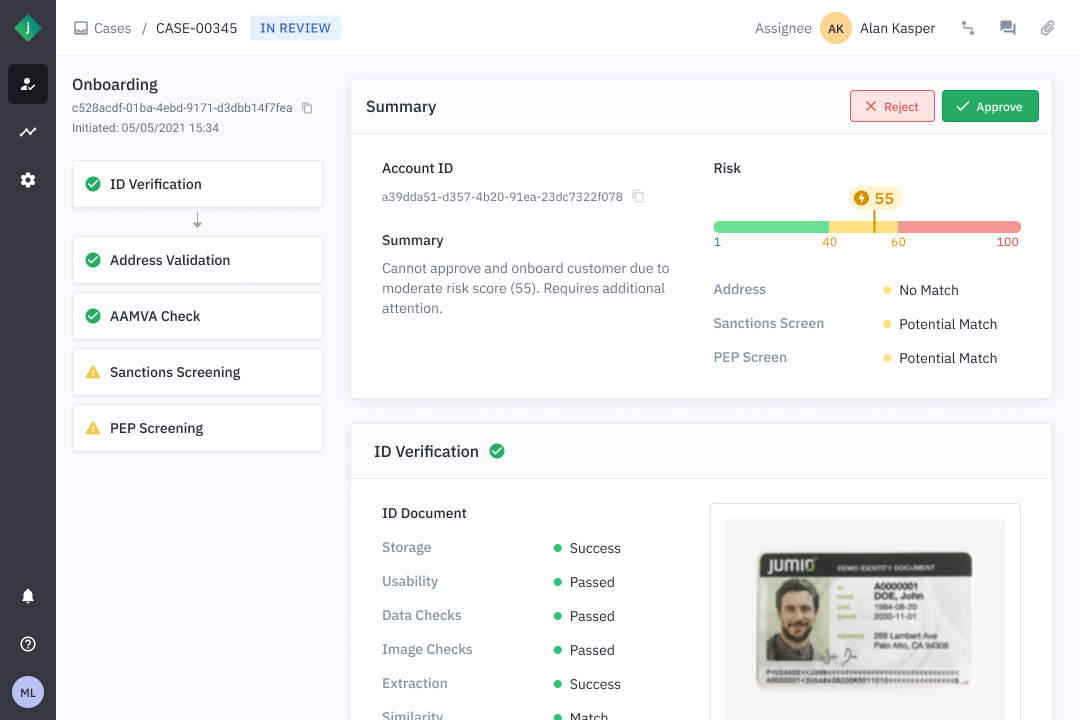1080x720 pixels.
Task: Navigate to Cases breadcrumb
Action: (103, 28)
